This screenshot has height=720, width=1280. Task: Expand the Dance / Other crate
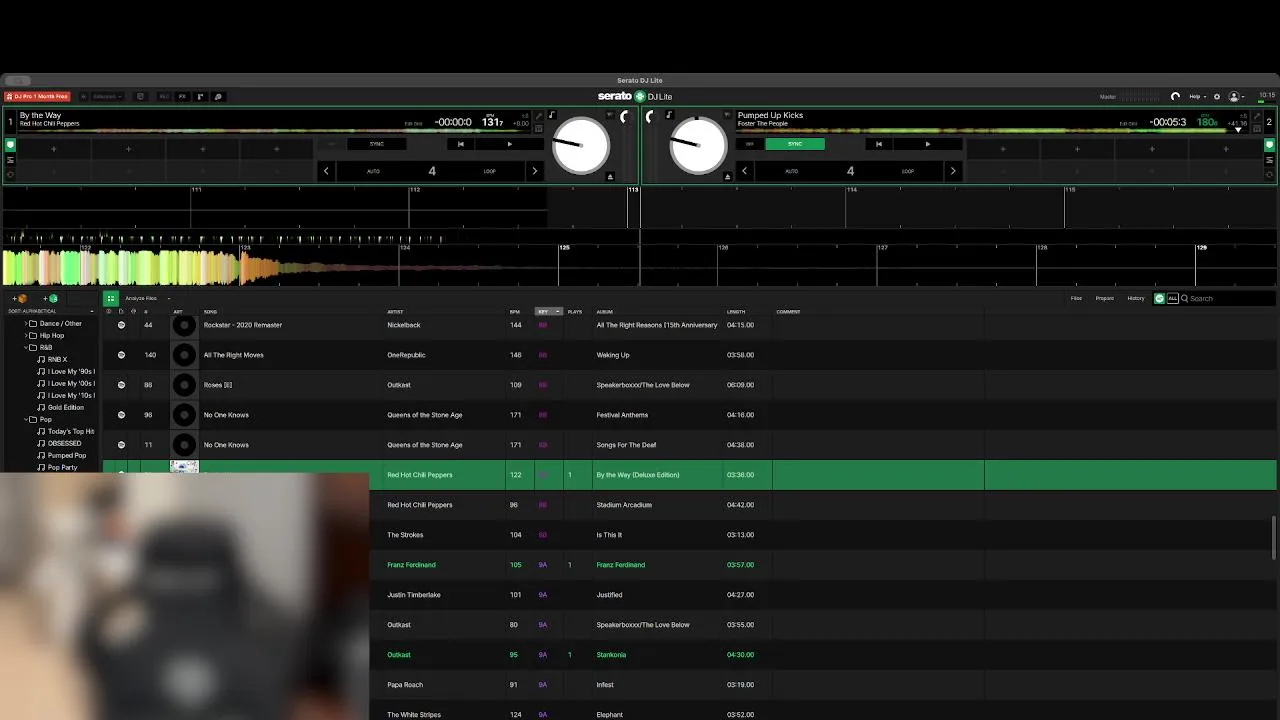pos(26,324)
